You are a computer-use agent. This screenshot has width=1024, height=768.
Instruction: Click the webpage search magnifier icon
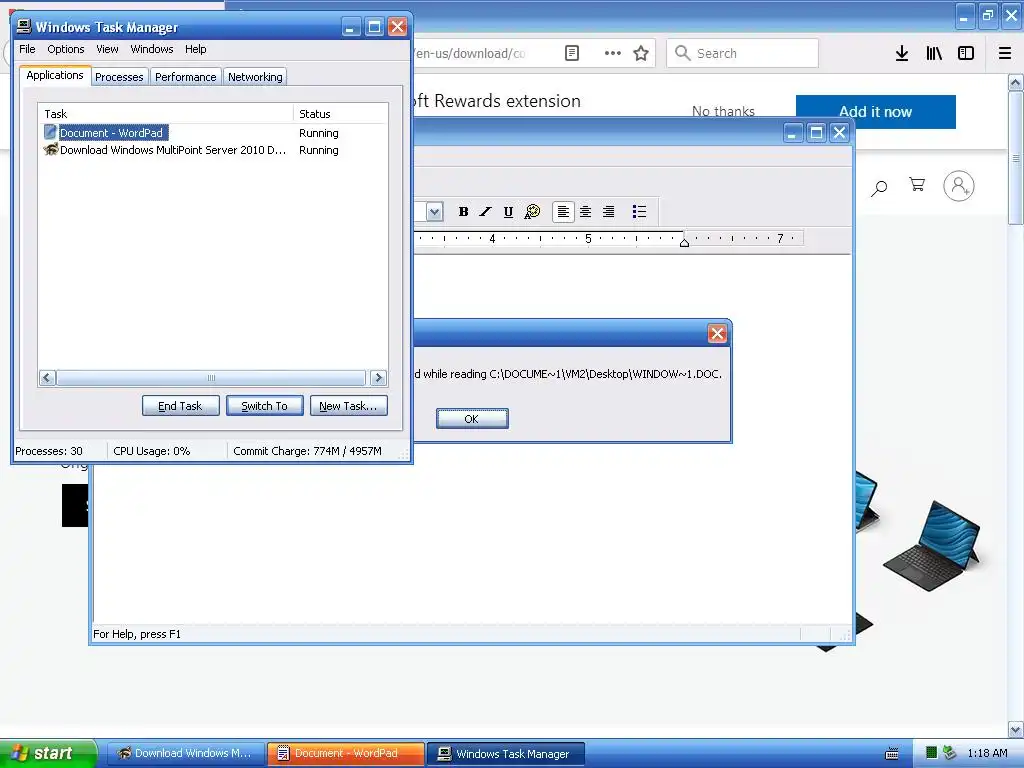pyautogui.click(x=879, y=188)
